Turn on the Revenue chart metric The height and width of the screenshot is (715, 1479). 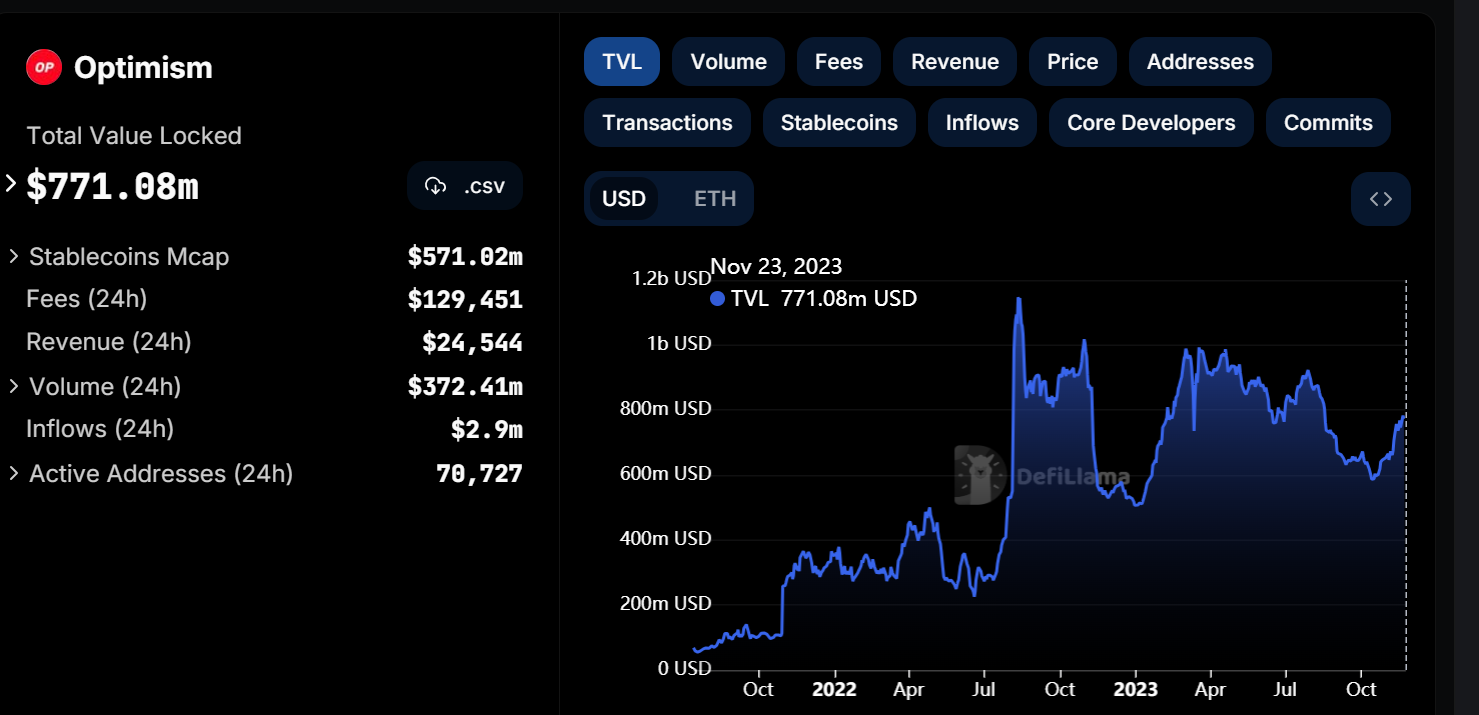pos(954,62)
